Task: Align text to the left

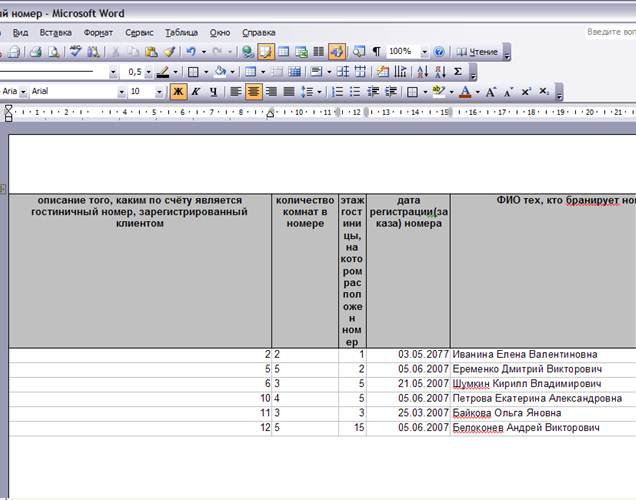Action: [x=236, y=92]
